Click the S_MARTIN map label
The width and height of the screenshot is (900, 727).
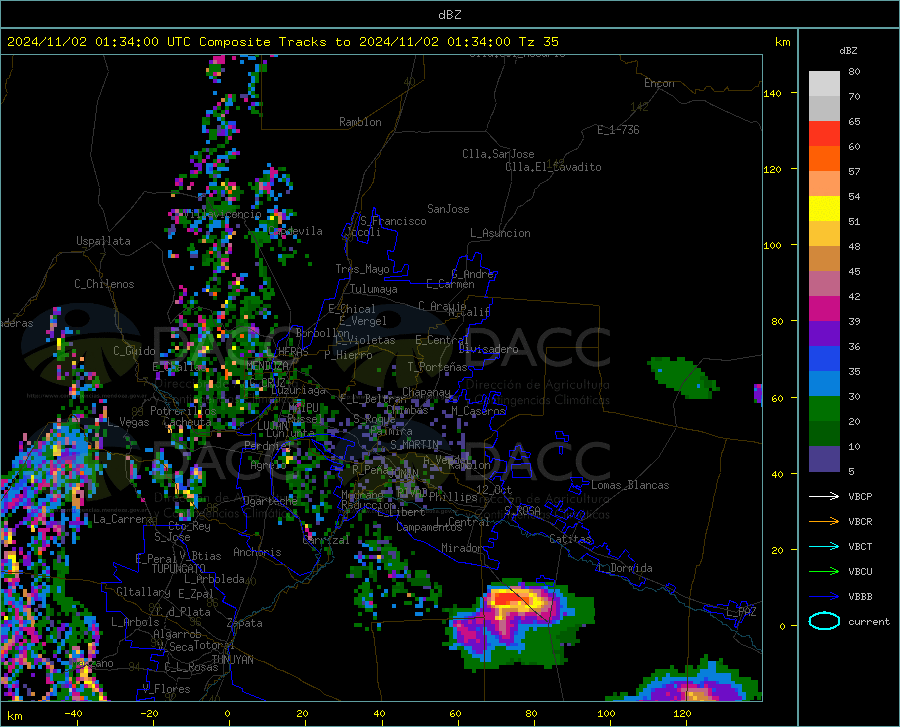pos(414,445)
